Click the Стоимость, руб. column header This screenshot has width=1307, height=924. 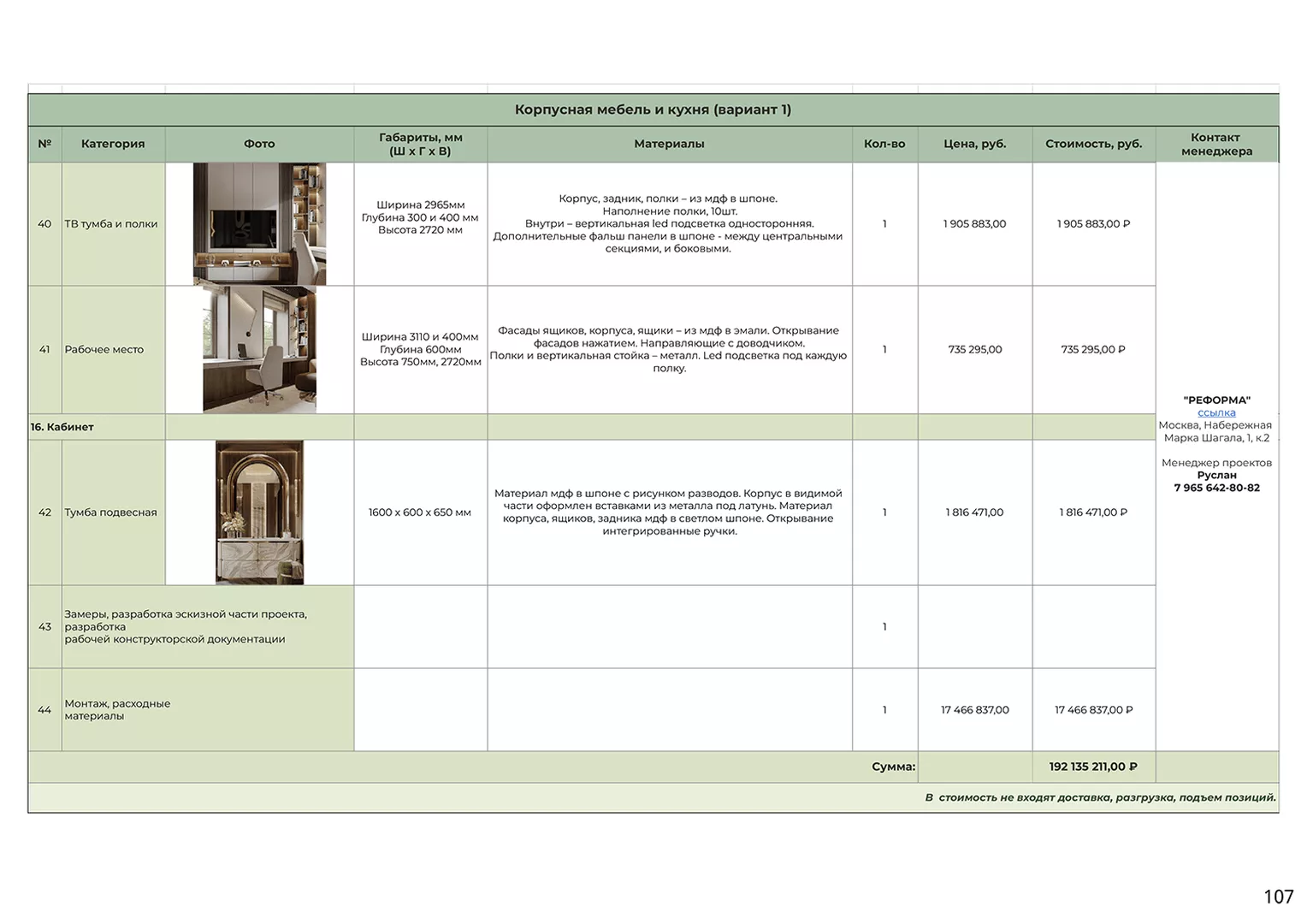point(1093,144)
